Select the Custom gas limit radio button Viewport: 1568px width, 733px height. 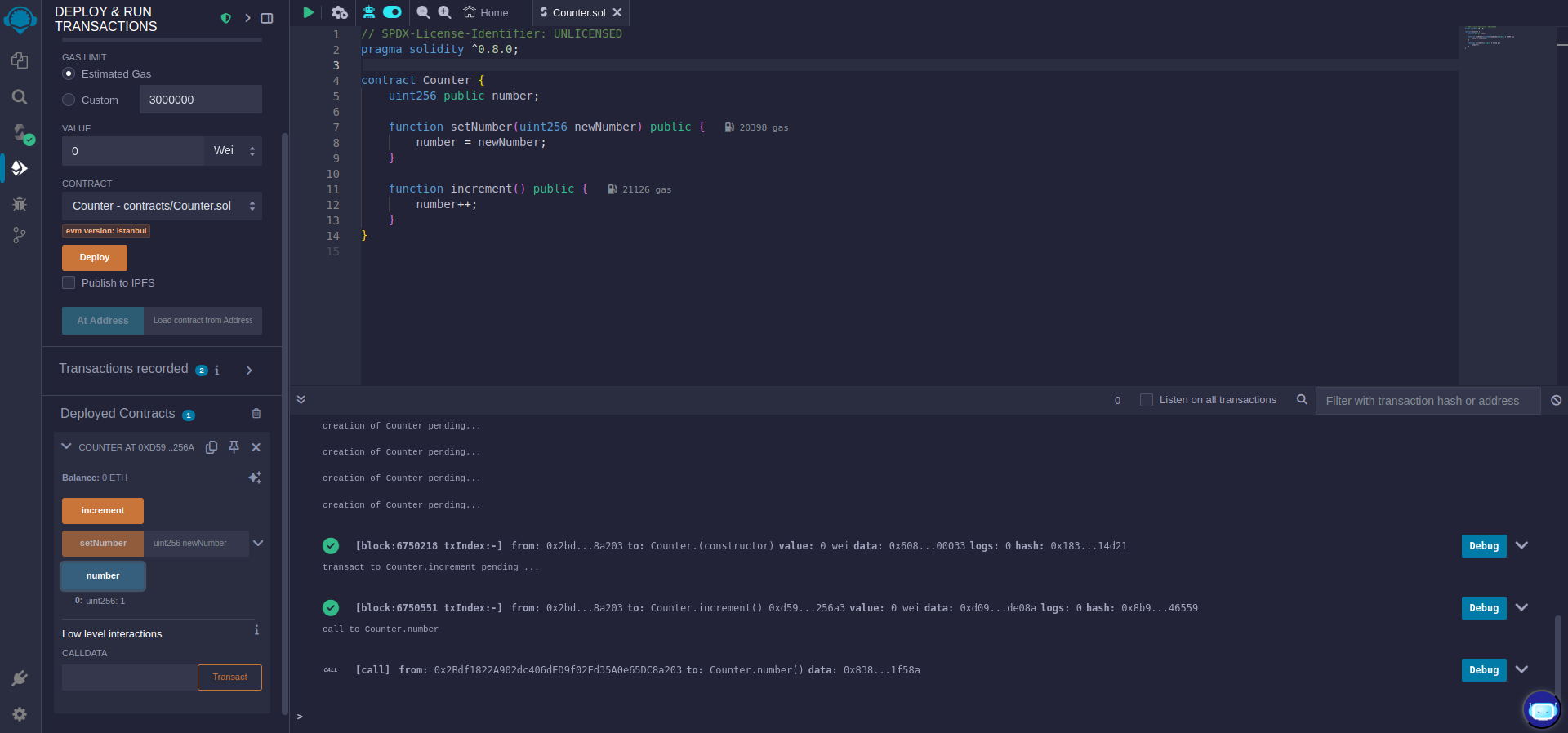click(x=69, y=100)
